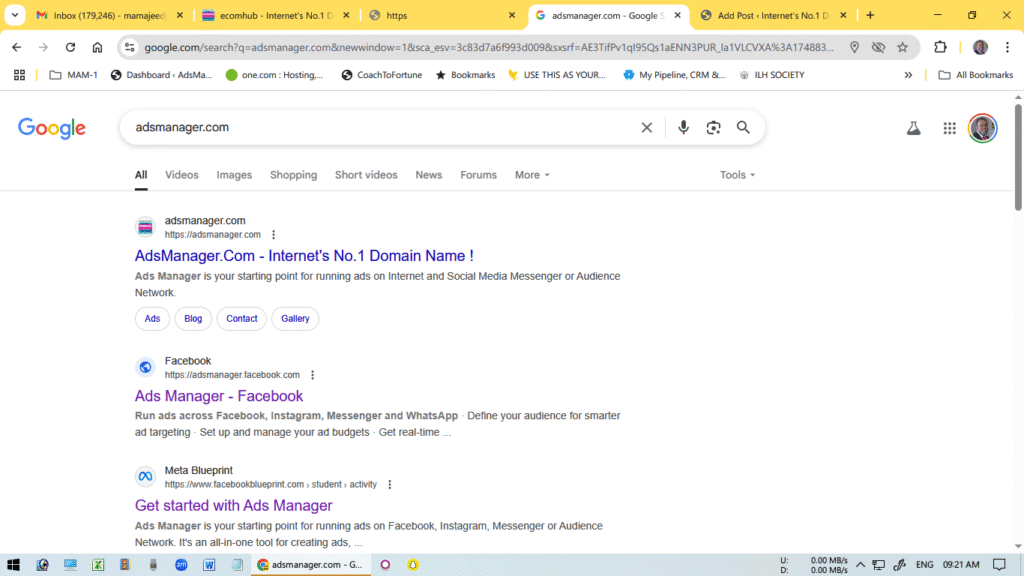The height and width of the screenshot is (576, 1024).
Task: Open the Dashboard AdsMa... bookmark
Action: (x=161, y=75)
